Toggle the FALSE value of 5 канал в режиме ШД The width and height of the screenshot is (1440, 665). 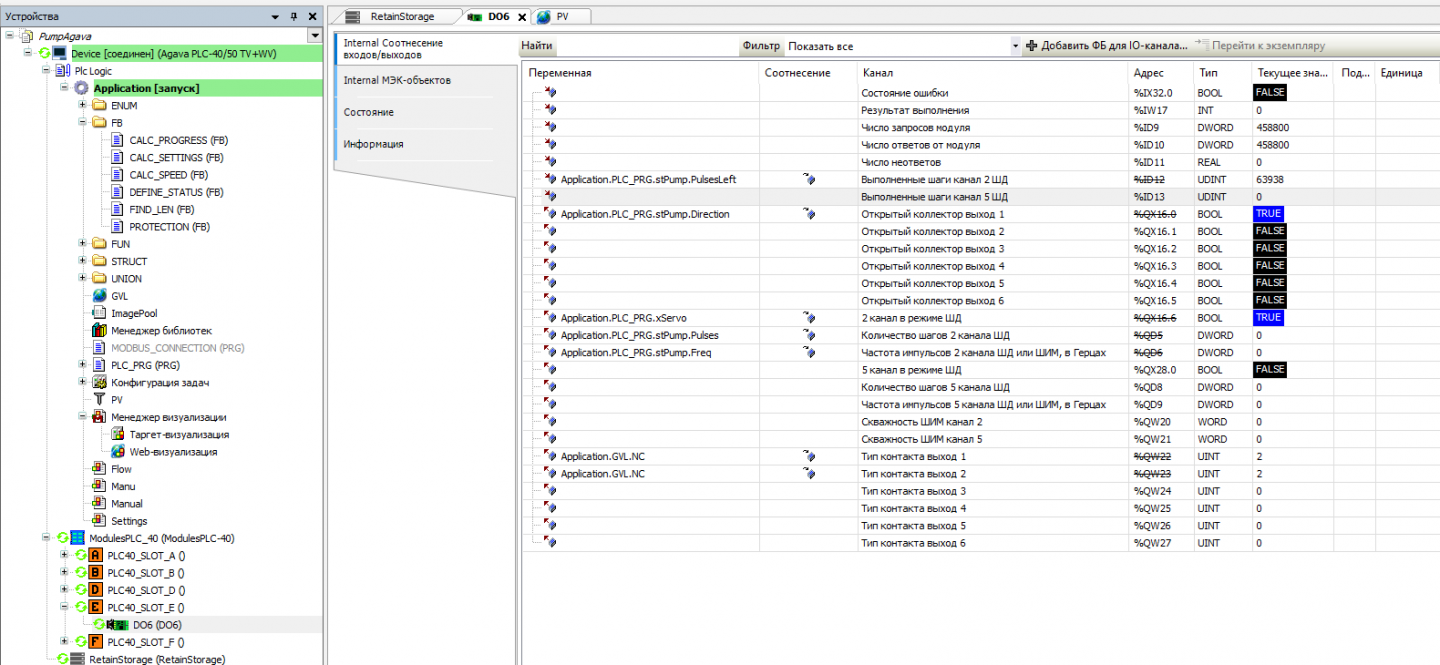[x=1269, y=370]
